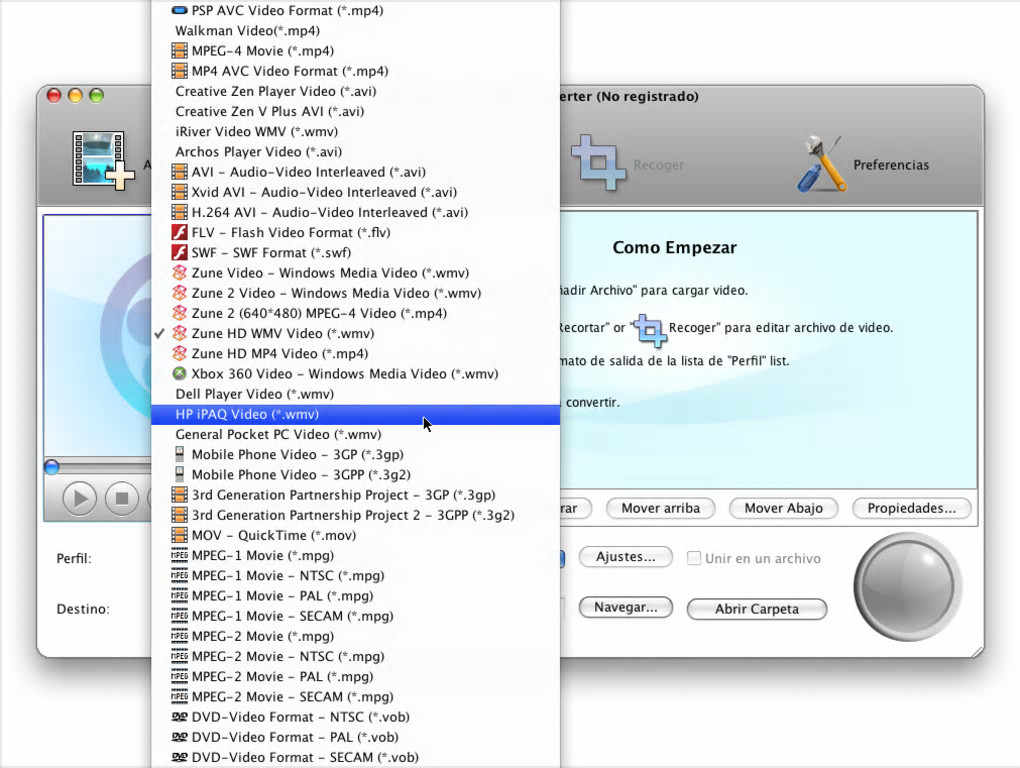
Task: Open Propiedades... dialog button
Action: click(911, 509)
